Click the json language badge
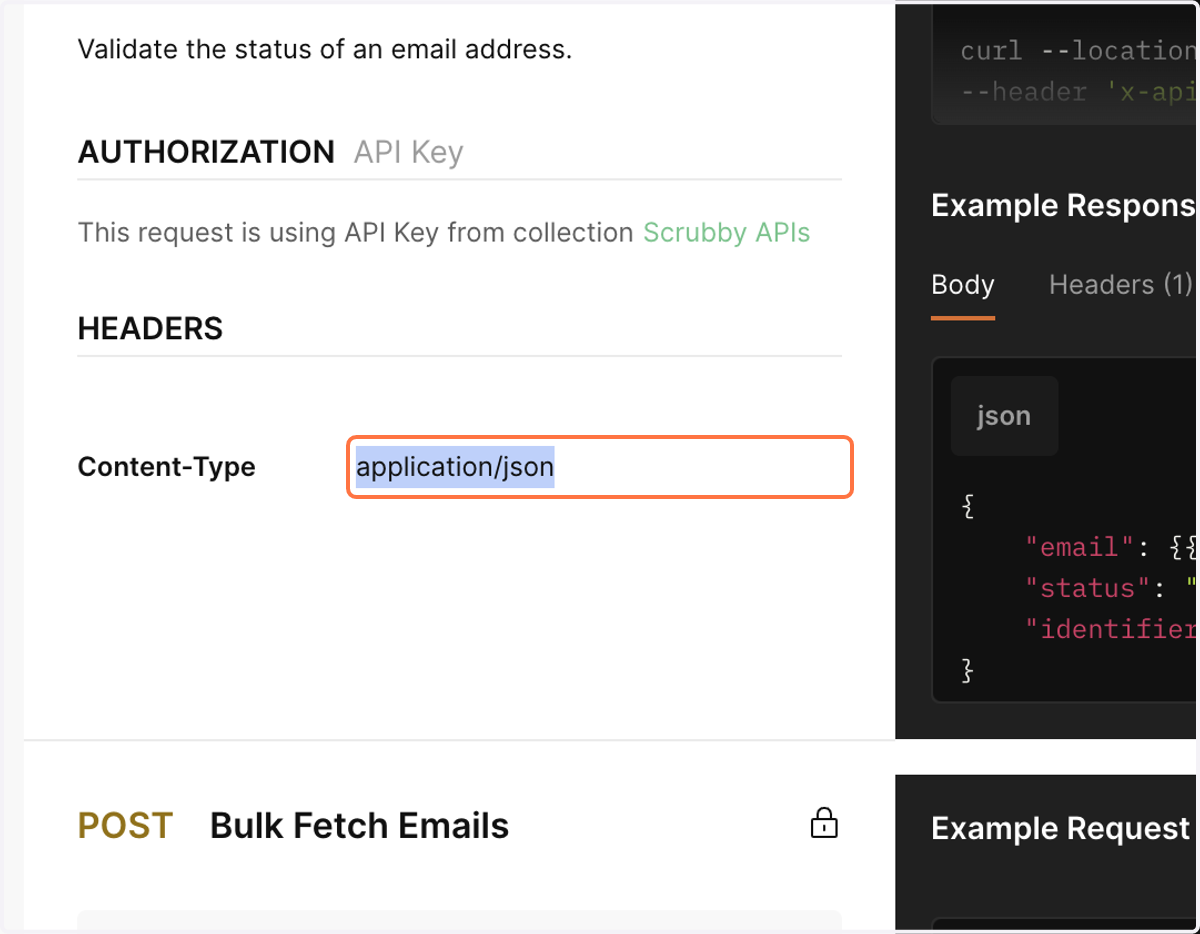This screenshot has width=1200, height=934. (x=1003, y=416)
